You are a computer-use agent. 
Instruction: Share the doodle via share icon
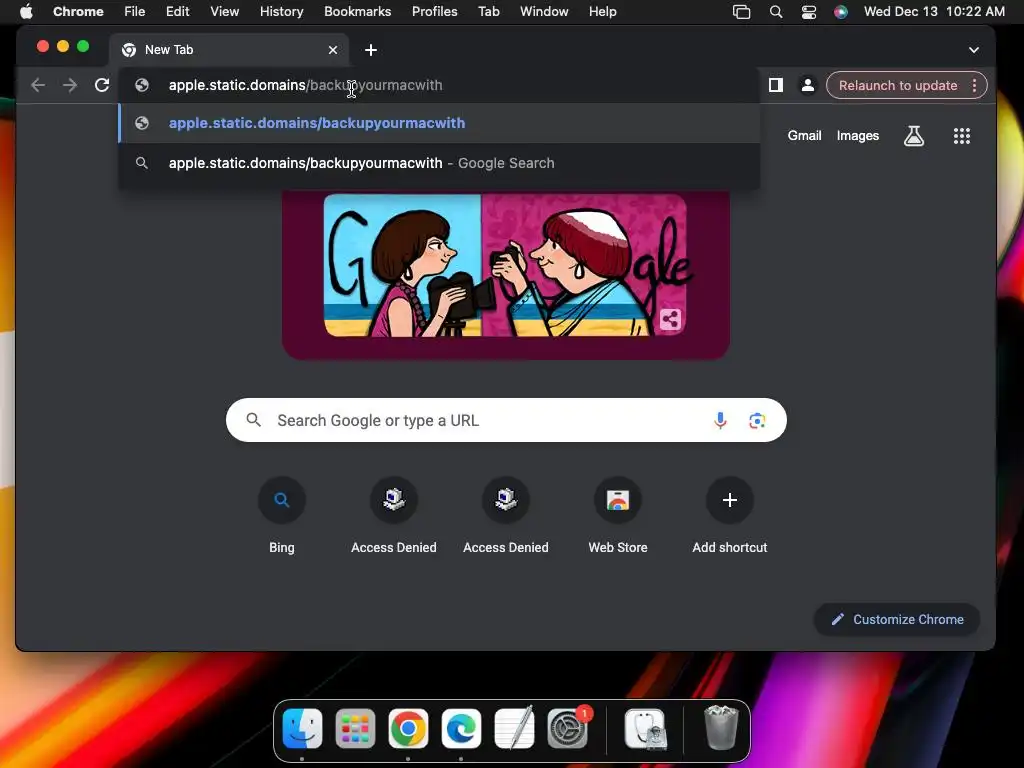(670, 319)
